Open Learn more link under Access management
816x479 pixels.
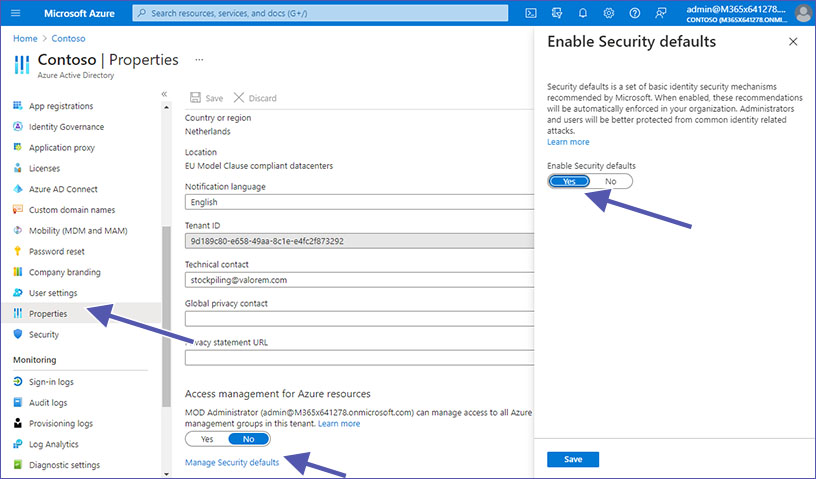tap(339, 423)
